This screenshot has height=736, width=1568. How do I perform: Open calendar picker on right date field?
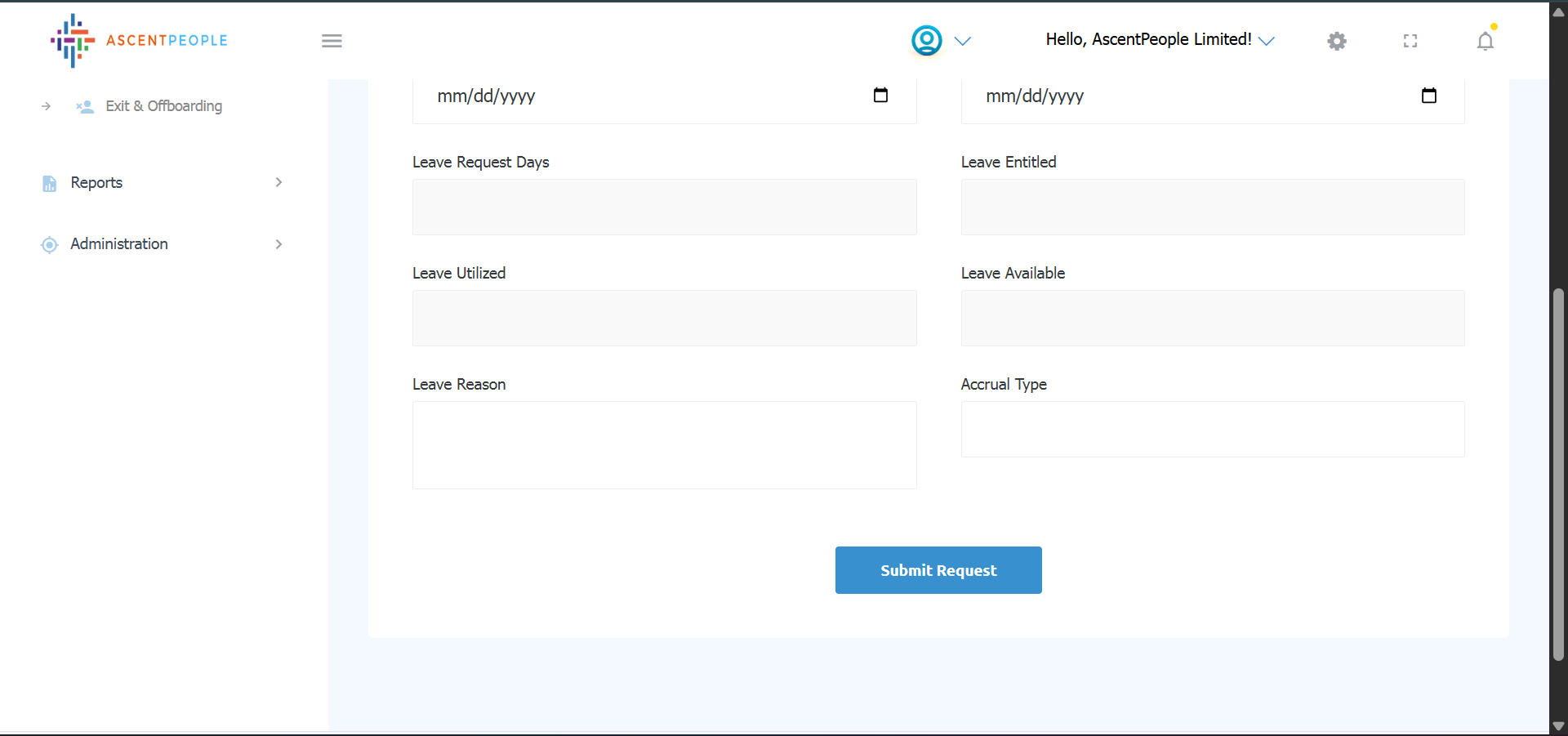click(x=1428, y=96)
